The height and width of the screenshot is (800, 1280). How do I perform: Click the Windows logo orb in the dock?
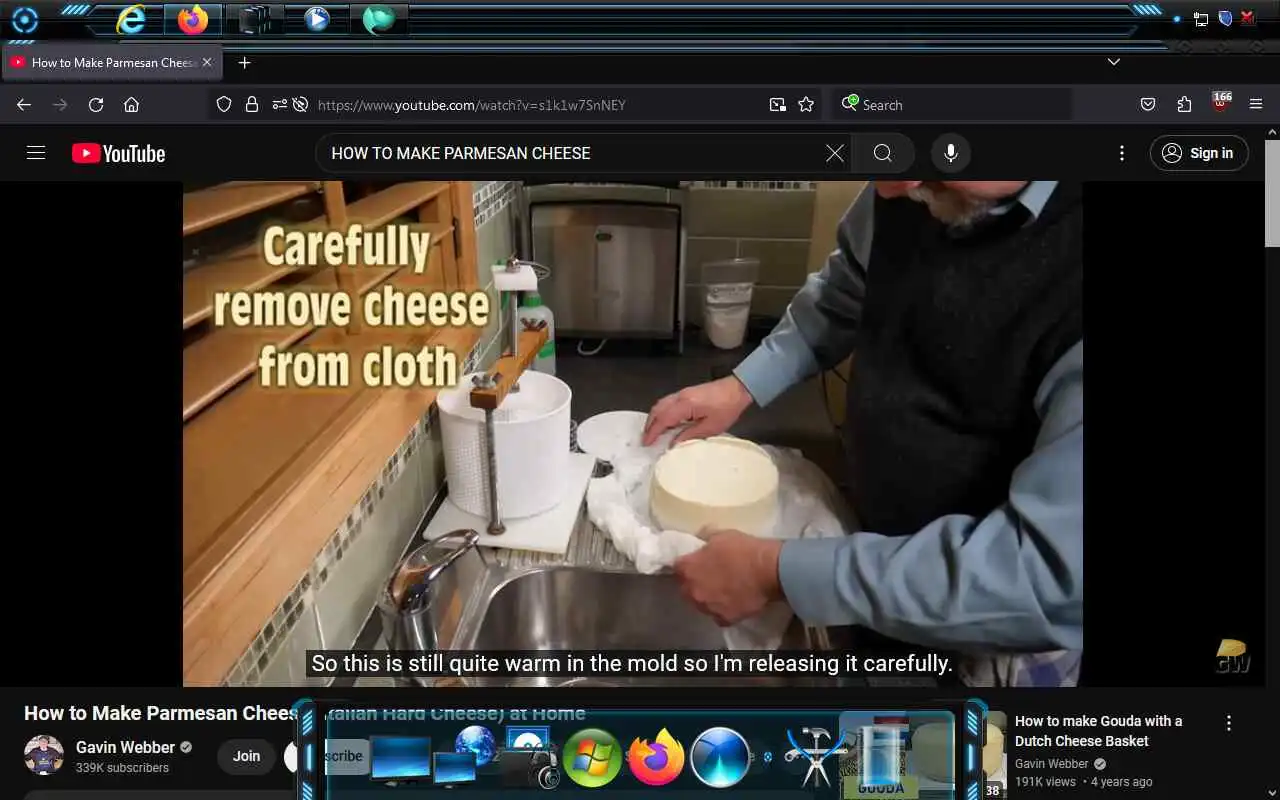pyautogui.click(x=592, y=758)
